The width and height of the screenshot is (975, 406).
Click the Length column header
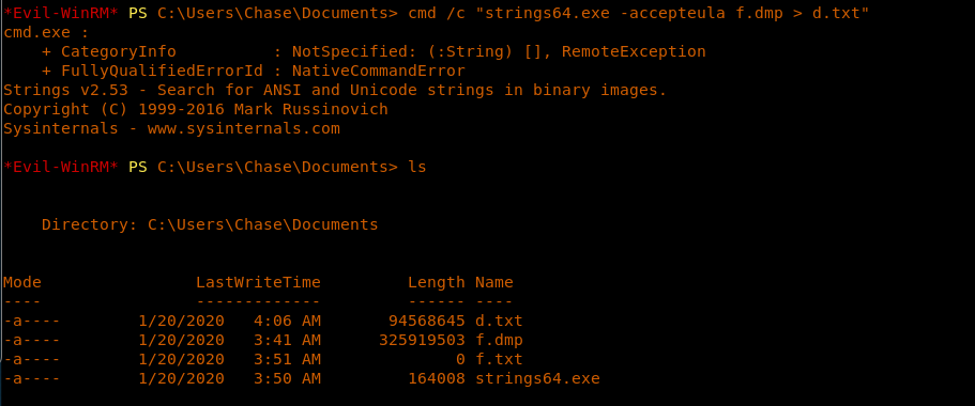click(x=436, y=283)
